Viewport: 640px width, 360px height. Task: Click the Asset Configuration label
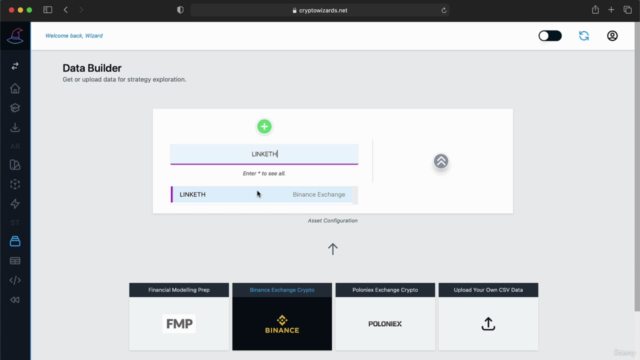(x=333, y=220)
